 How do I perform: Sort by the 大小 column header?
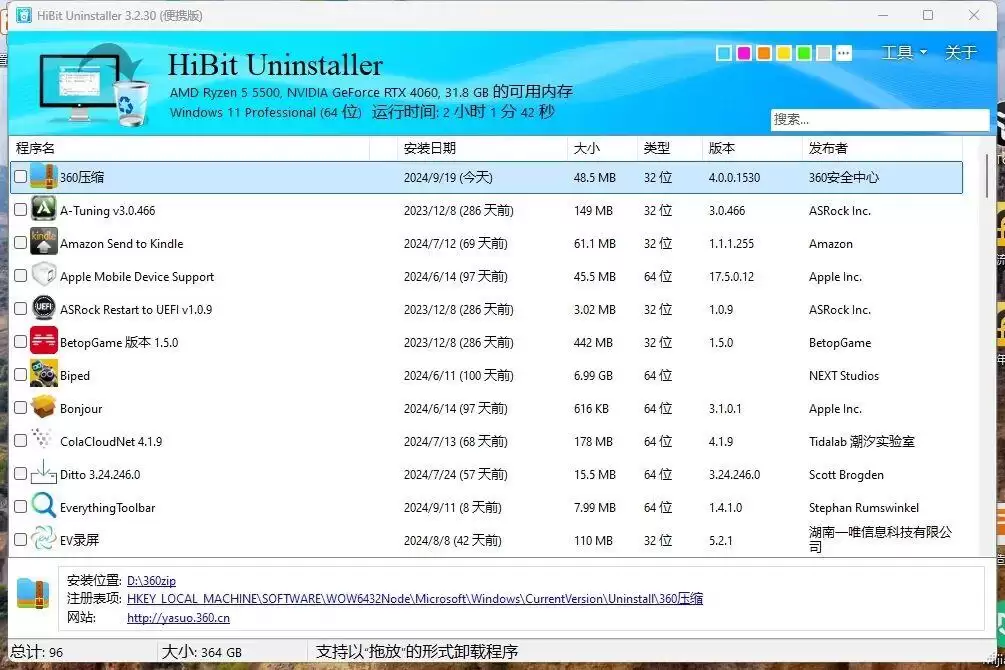click(586, 148)
